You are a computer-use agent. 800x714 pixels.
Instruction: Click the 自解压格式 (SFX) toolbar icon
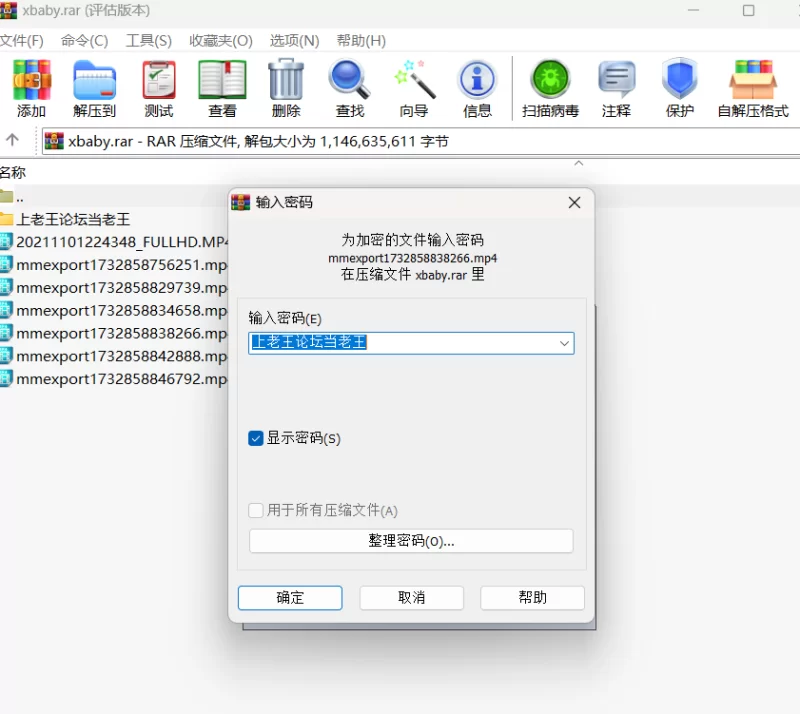tap(753, 80)
